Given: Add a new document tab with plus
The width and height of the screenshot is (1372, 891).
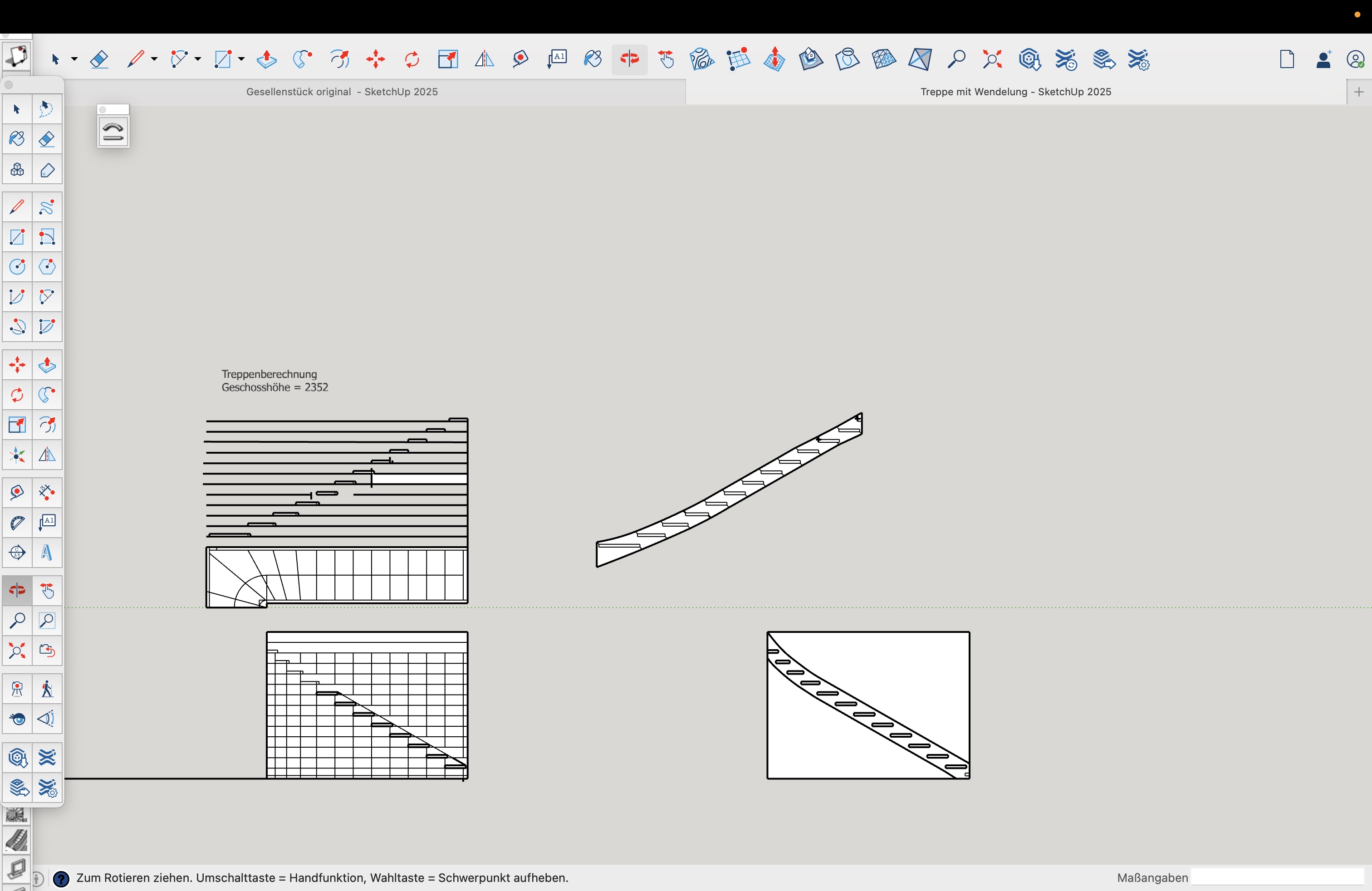Looking at the screenshot, I should click(1359, 92).
